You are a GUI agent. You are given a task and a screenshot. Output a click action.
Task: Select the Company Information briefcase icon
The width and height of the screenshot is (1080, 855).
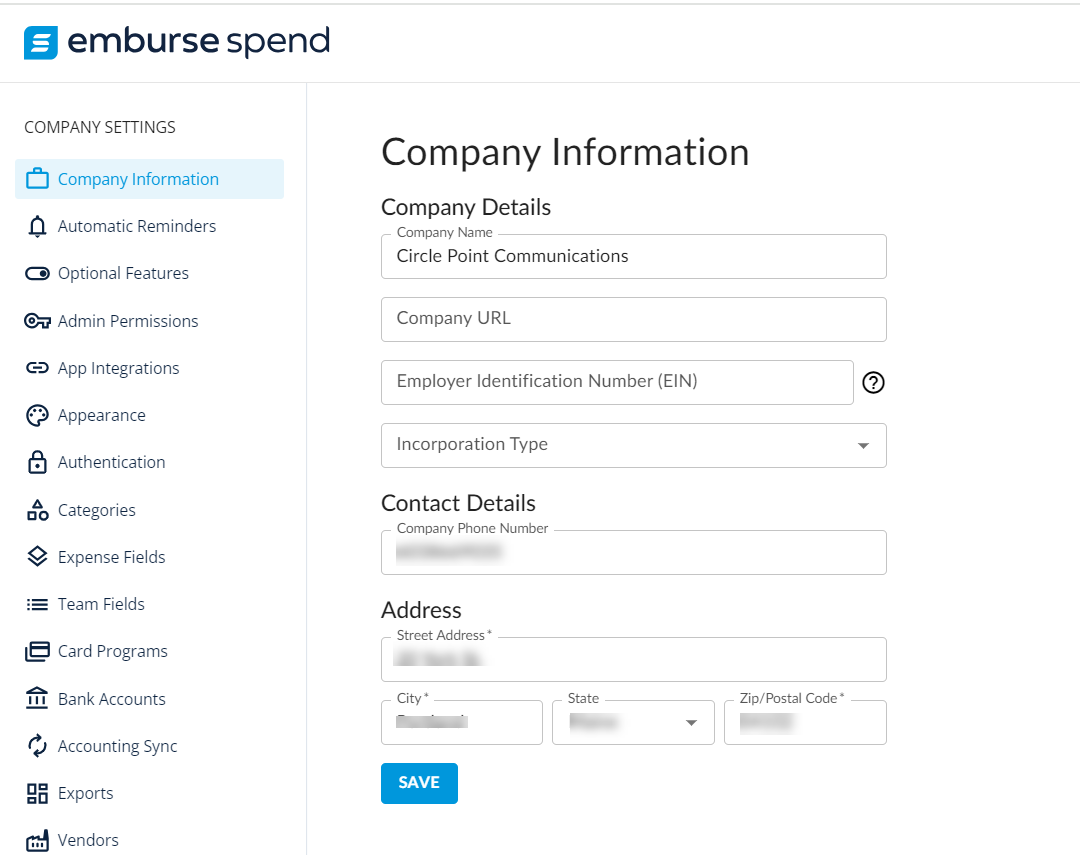tap(36, 178)
